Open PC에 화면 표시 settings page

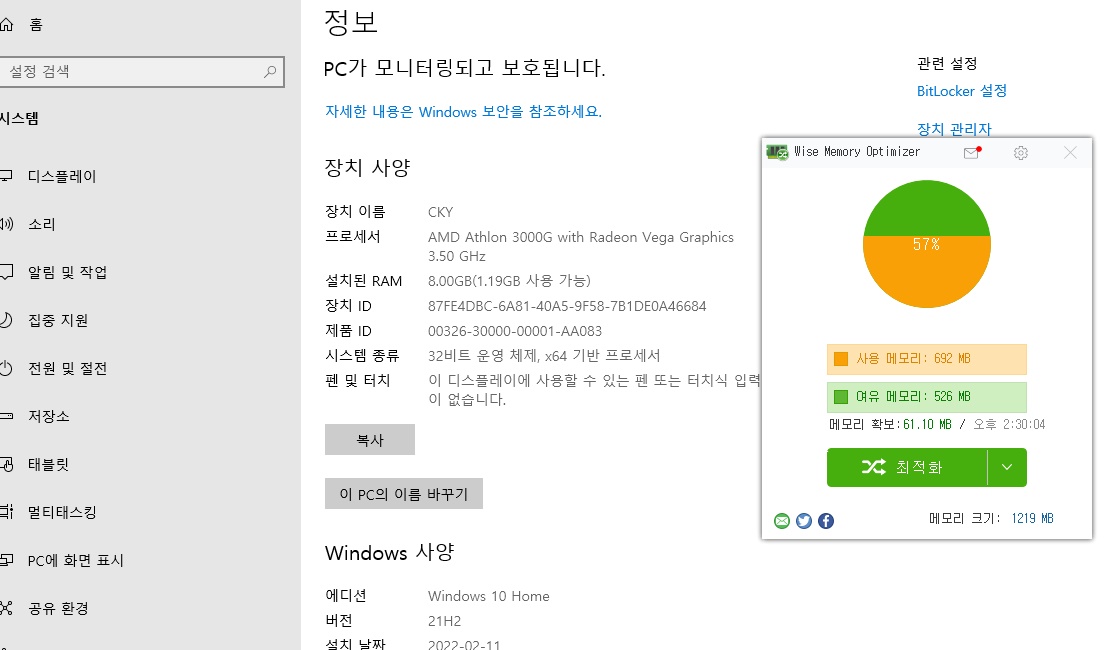tap(76, 560)
